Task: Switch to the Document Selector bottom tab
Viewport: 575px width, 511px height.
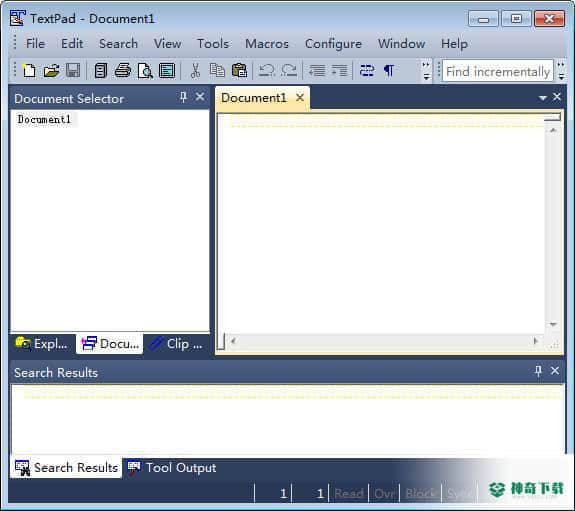Action: point(110,344)
